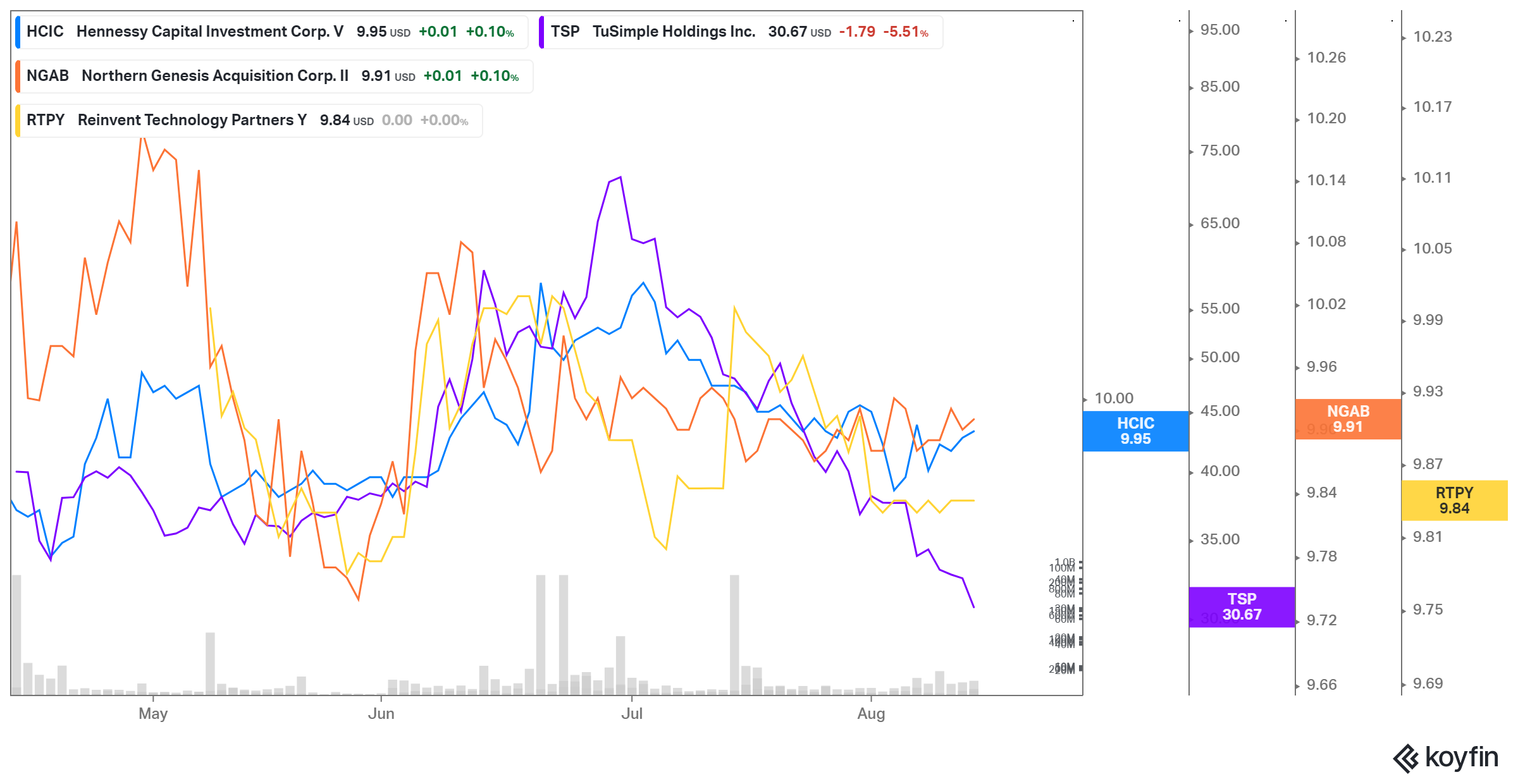
Task: Click the 50.00 label on TSP axis
Action: coord(1220,357)
